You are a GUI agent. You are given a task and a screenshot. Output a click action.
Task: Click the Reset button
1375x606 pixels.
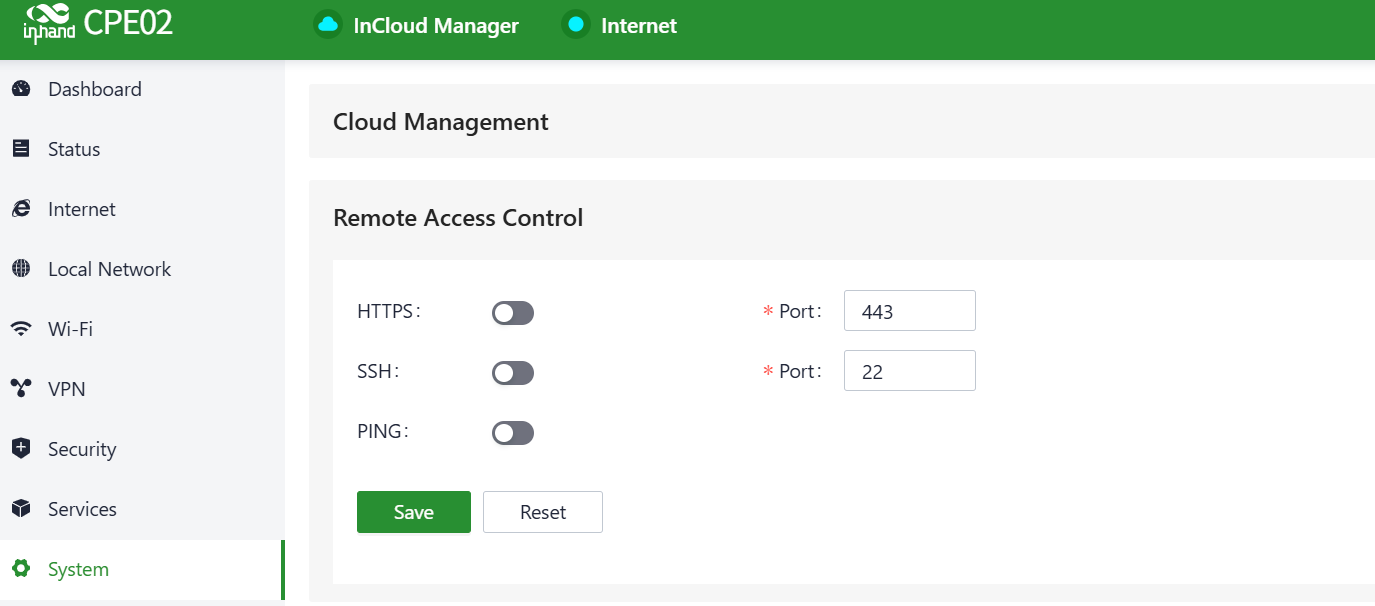[x=543, y=512]
